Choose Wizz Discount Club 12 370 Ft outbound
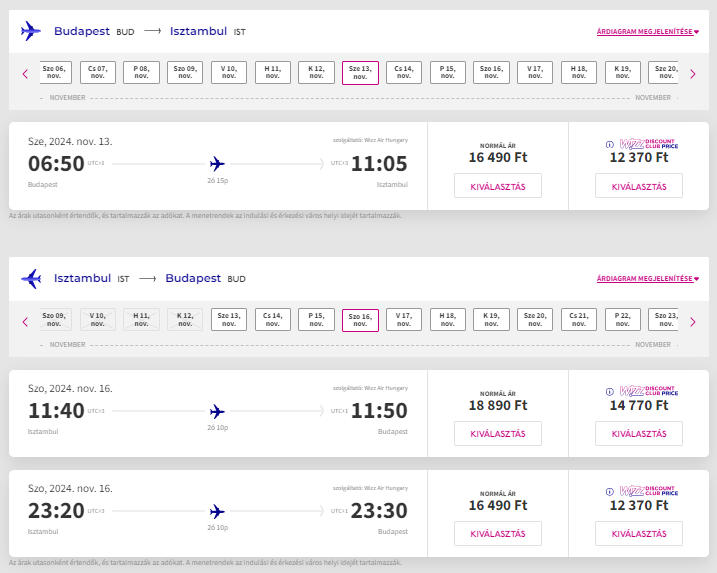 [x=638, y=186]
